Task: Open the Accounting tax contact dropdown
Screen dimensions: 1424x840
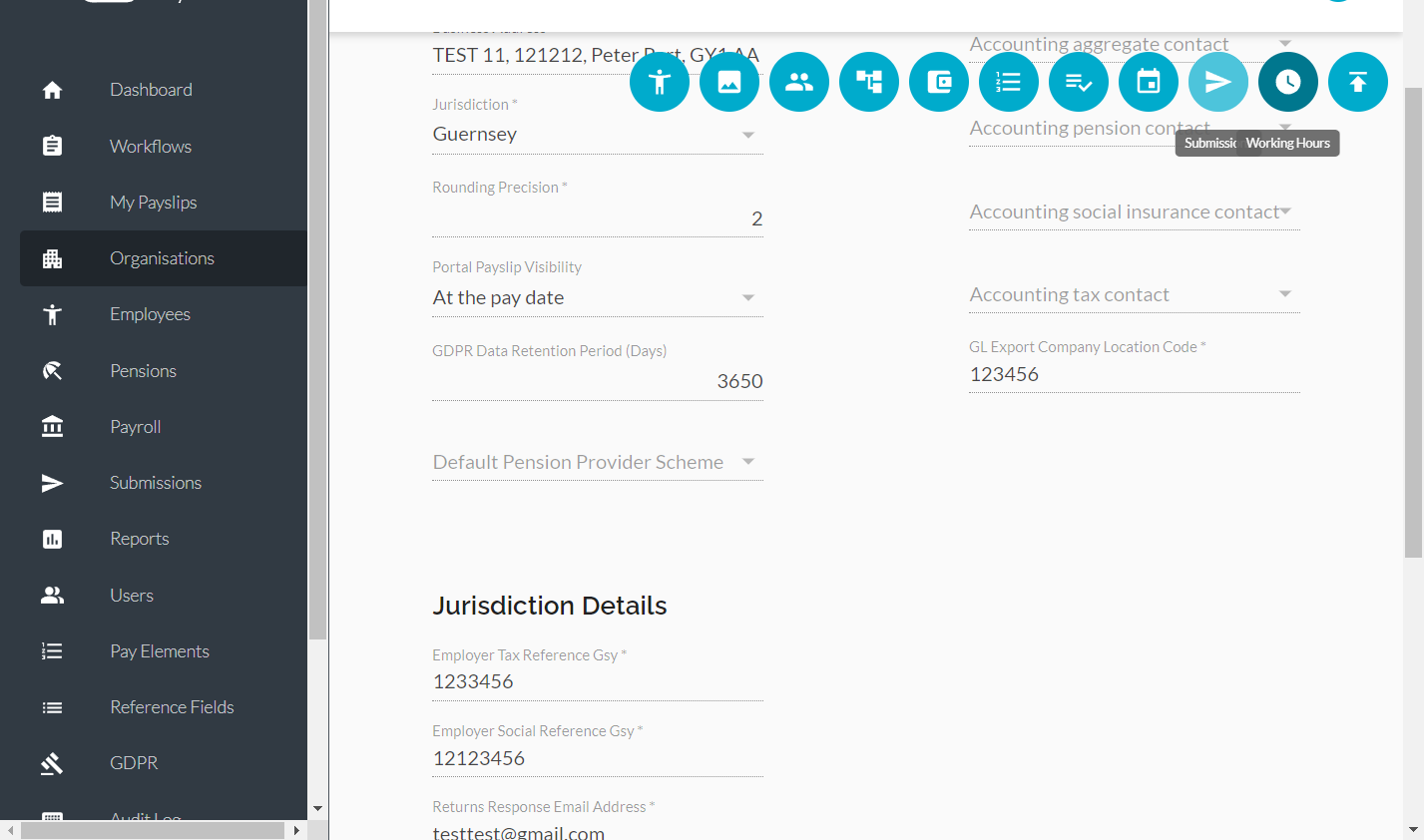Action: coord(1135,294)
